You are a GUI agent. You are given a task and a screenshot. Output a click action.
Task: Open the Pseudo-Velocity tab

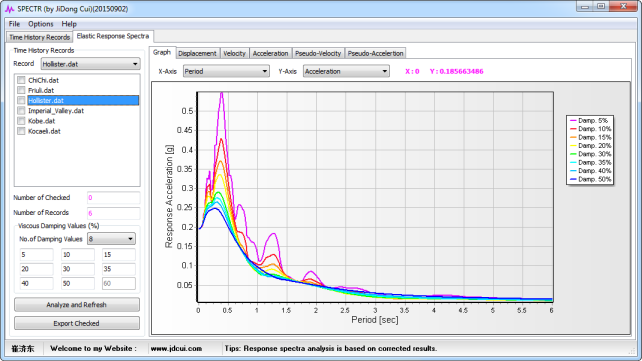point(318,53)
